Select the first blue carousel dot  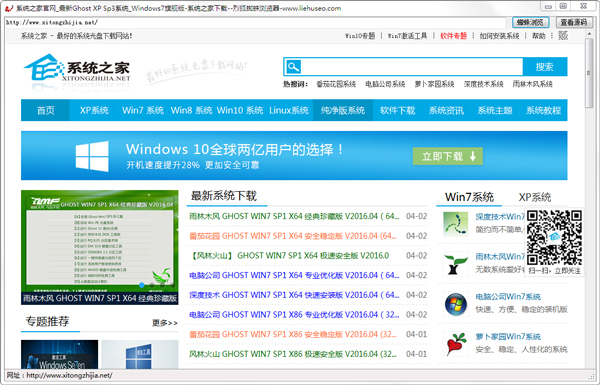pyautogui.click(x=142, y=285)
